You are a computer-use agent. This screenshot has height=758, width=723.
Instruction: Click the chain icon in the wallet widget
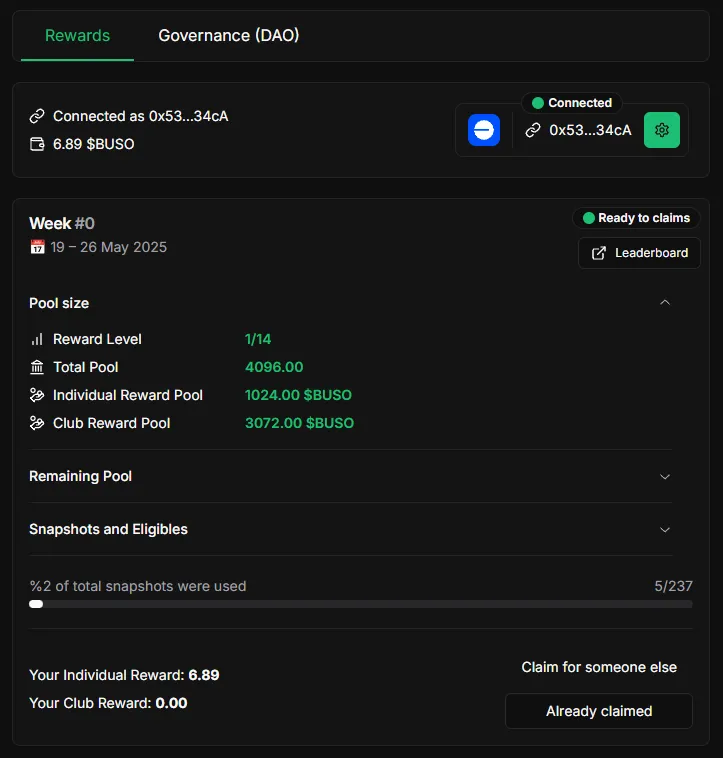(x=533, y=130)
